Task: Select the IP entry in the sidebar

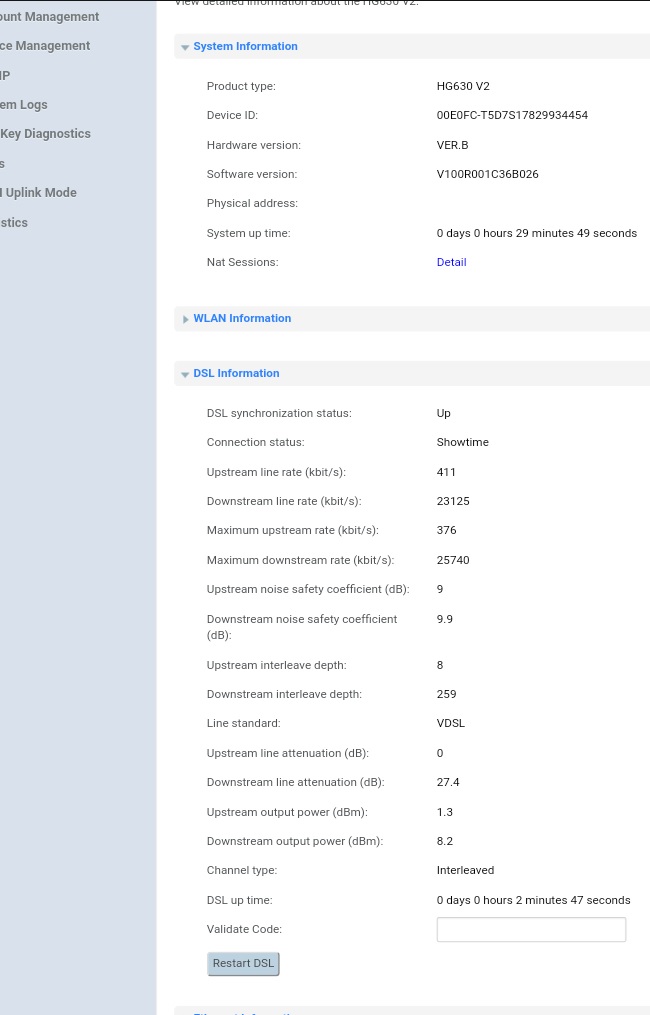Action: pos(5,75)
